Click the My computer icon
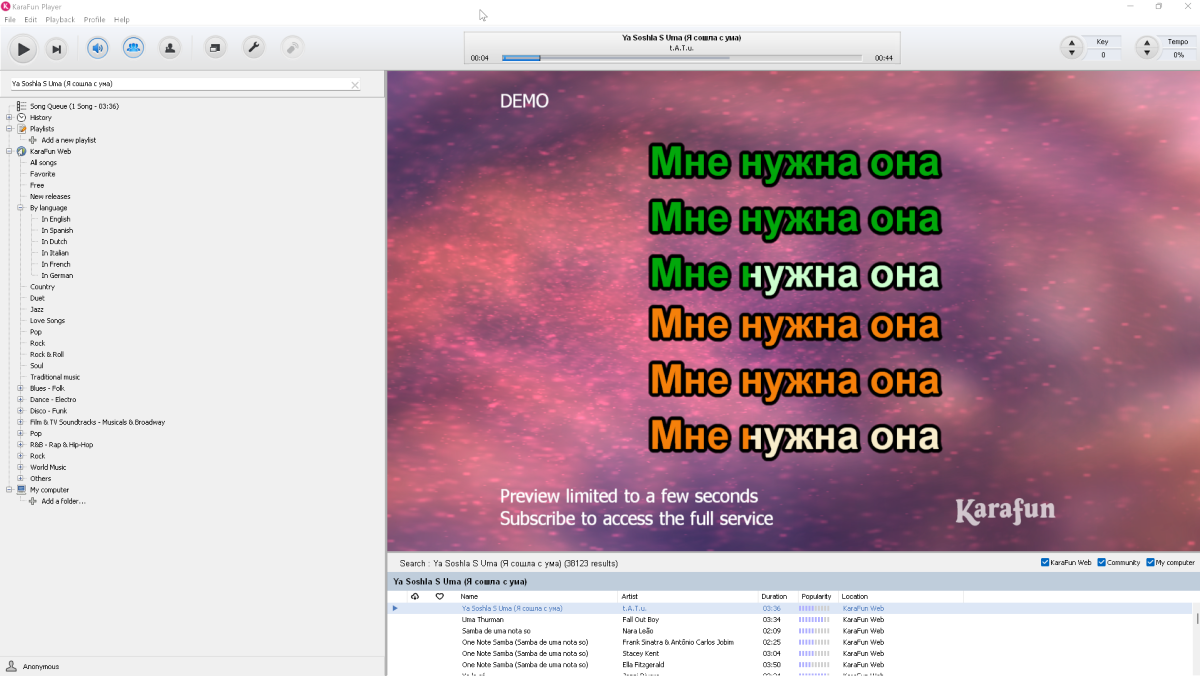The width and height of the screenshot is (1200, 676). [x=21, y=490]
